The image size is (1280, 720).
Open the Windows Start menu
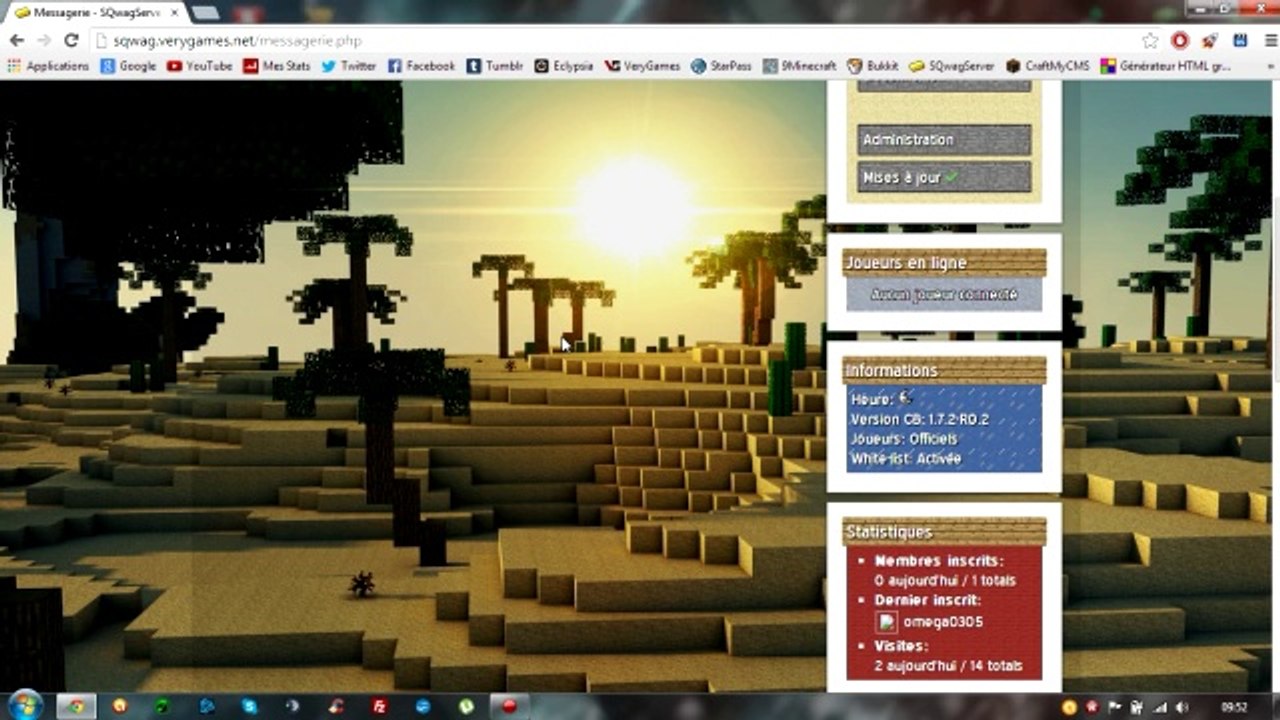(x=25, y=705)
